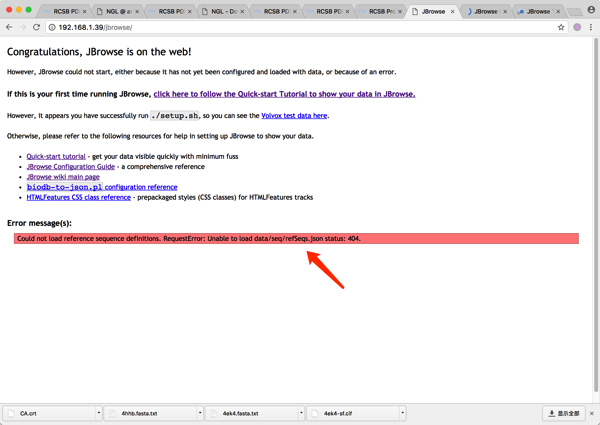Open the Chrome profile avatar icon
Viewport: 600px width, 425px height.
[591, 10]
